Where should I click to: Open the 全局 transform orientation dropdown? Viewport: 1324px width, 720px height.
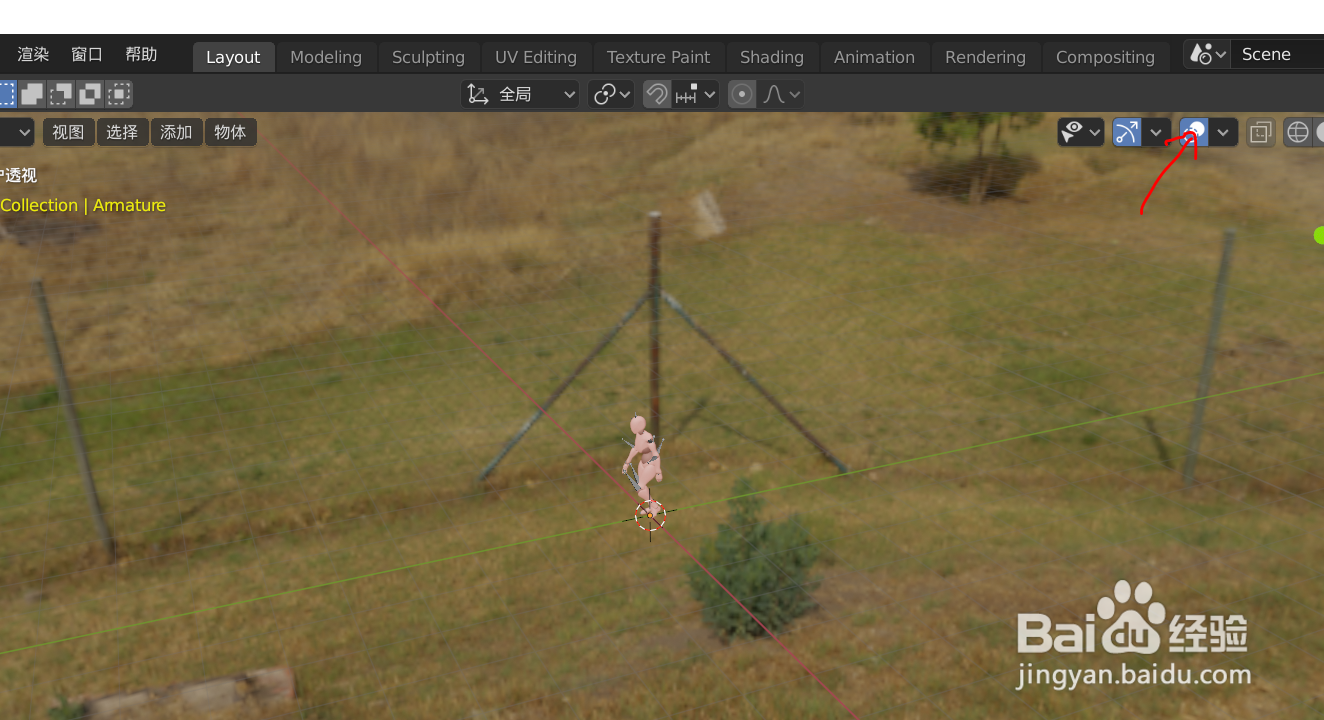click(x=520, y=94)
